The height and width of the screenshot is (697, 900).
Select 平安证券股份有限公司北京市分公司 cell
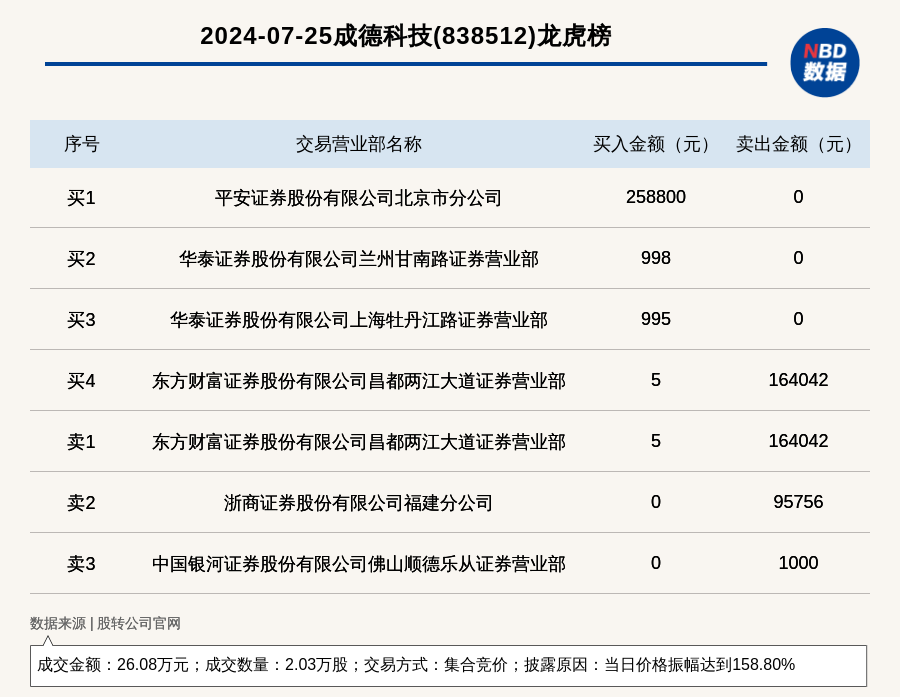[x=358, y=198]
